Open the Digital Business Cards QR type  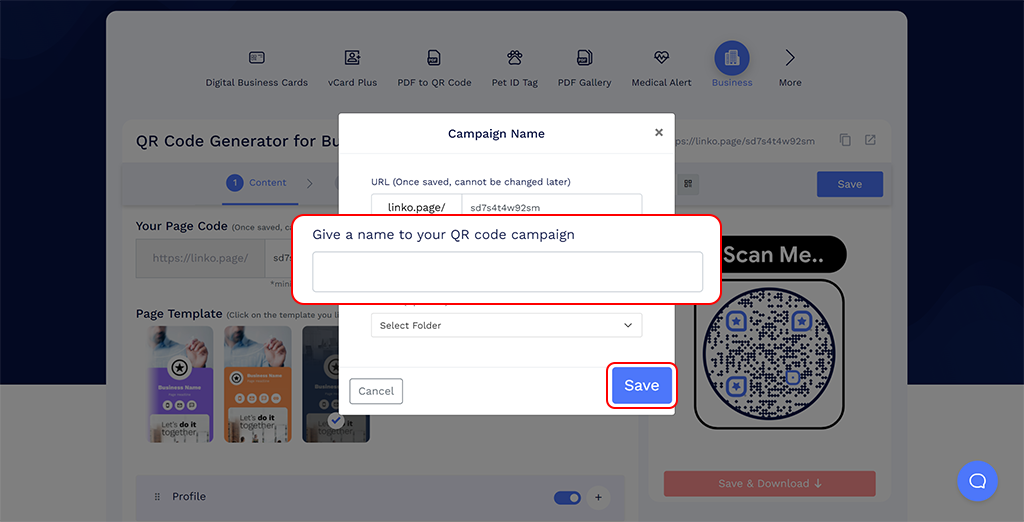pos(257,58)
